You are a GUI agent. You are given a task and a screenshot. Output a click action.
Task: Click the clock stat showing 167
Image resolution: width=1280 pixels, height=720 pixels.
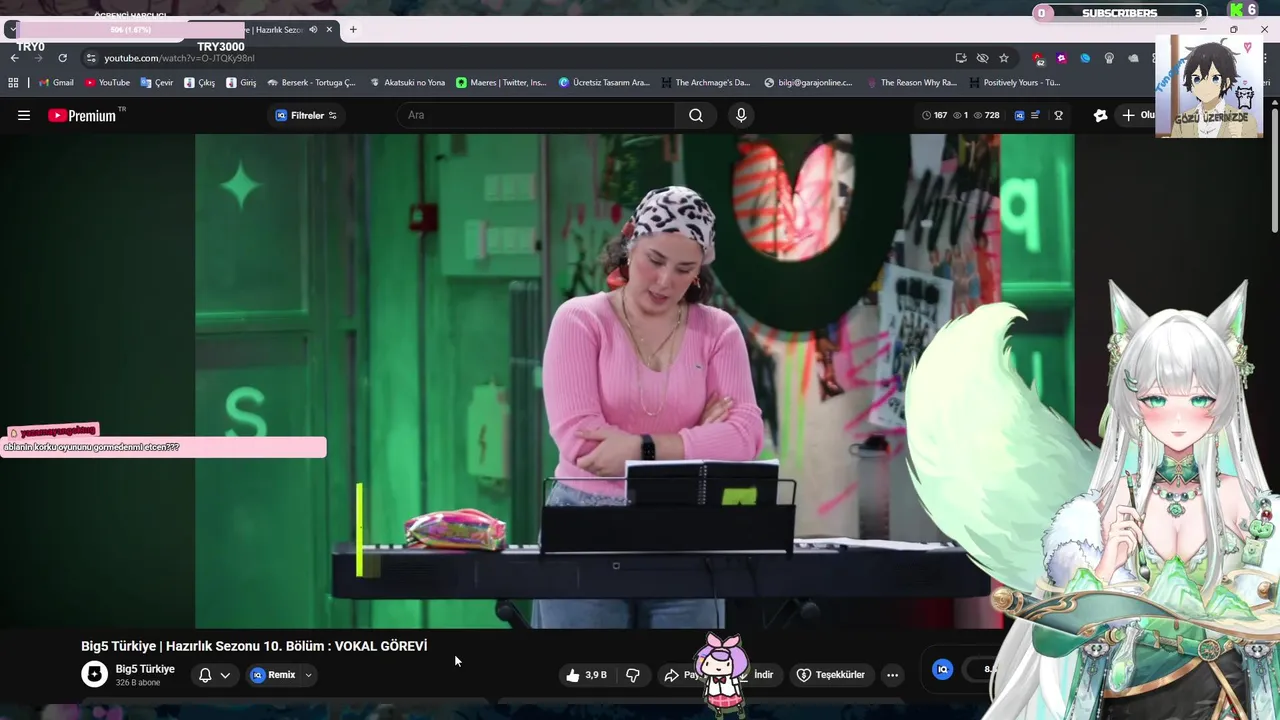(x=934, y=115)
